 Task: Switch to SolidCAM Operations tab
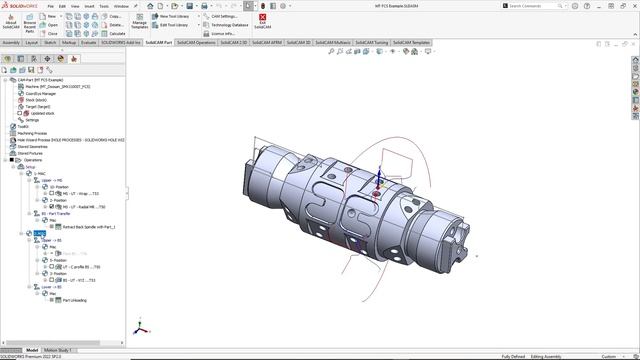[196, 42]
